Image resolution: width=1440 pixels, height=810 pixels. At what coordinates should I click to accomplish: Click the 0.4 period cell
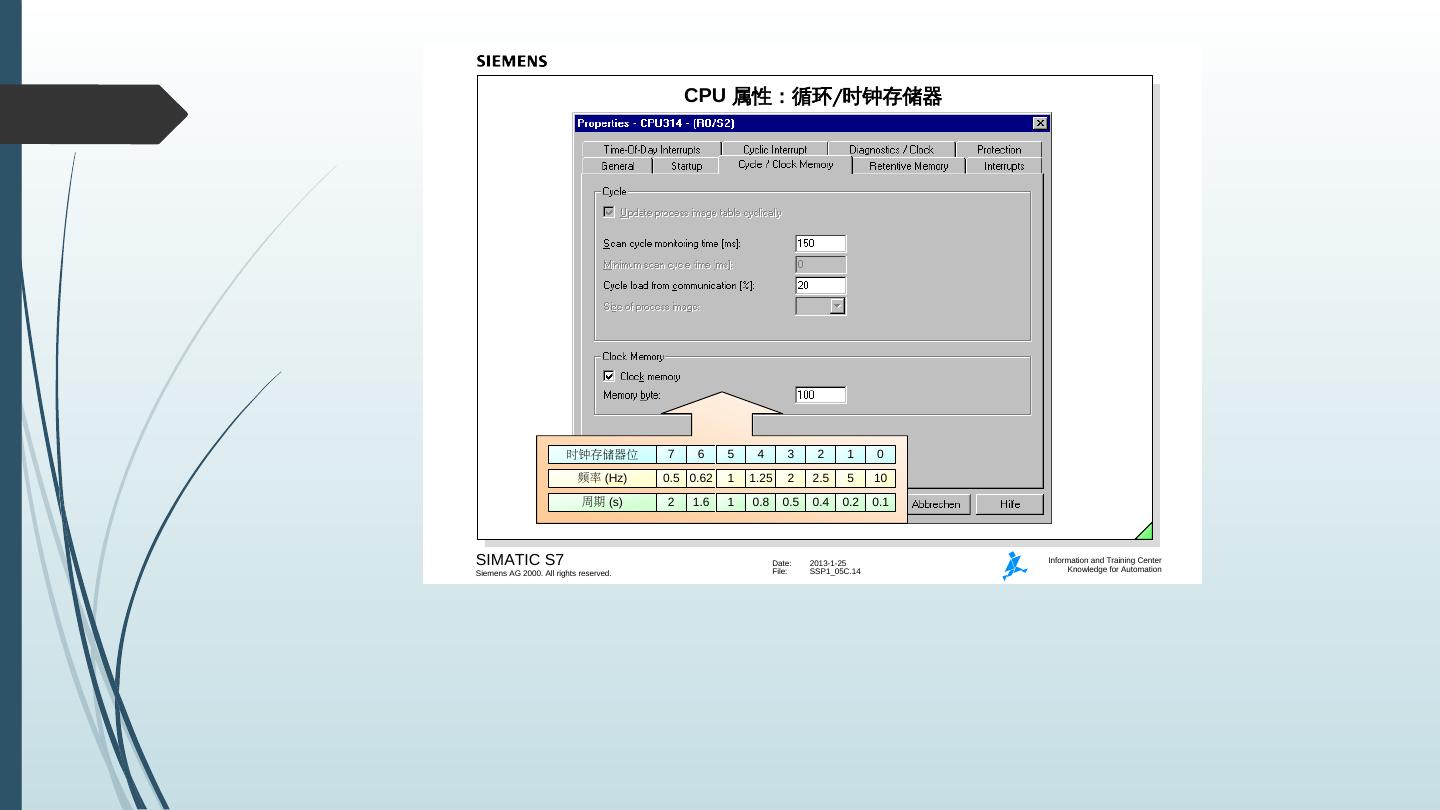click(821, 502)
